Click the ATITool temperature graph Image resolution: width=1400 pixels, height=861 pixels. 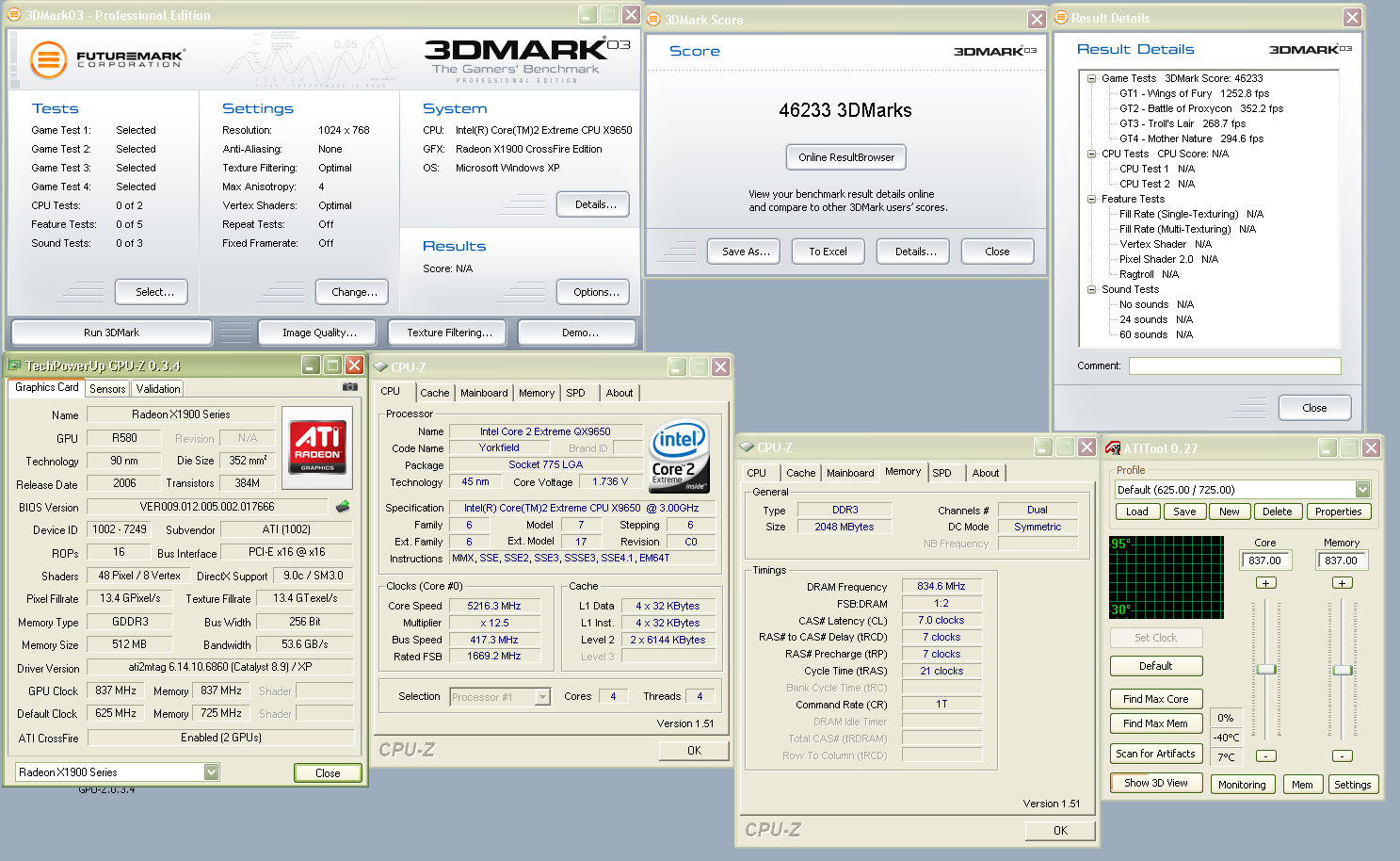click(x=1167, y=577)
